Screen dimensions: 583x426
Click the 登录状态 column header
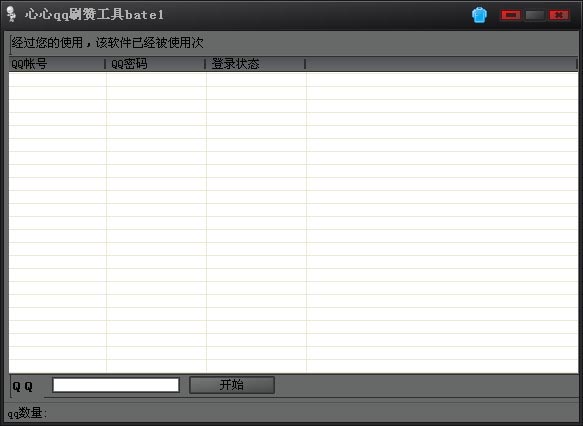[256, 64]
